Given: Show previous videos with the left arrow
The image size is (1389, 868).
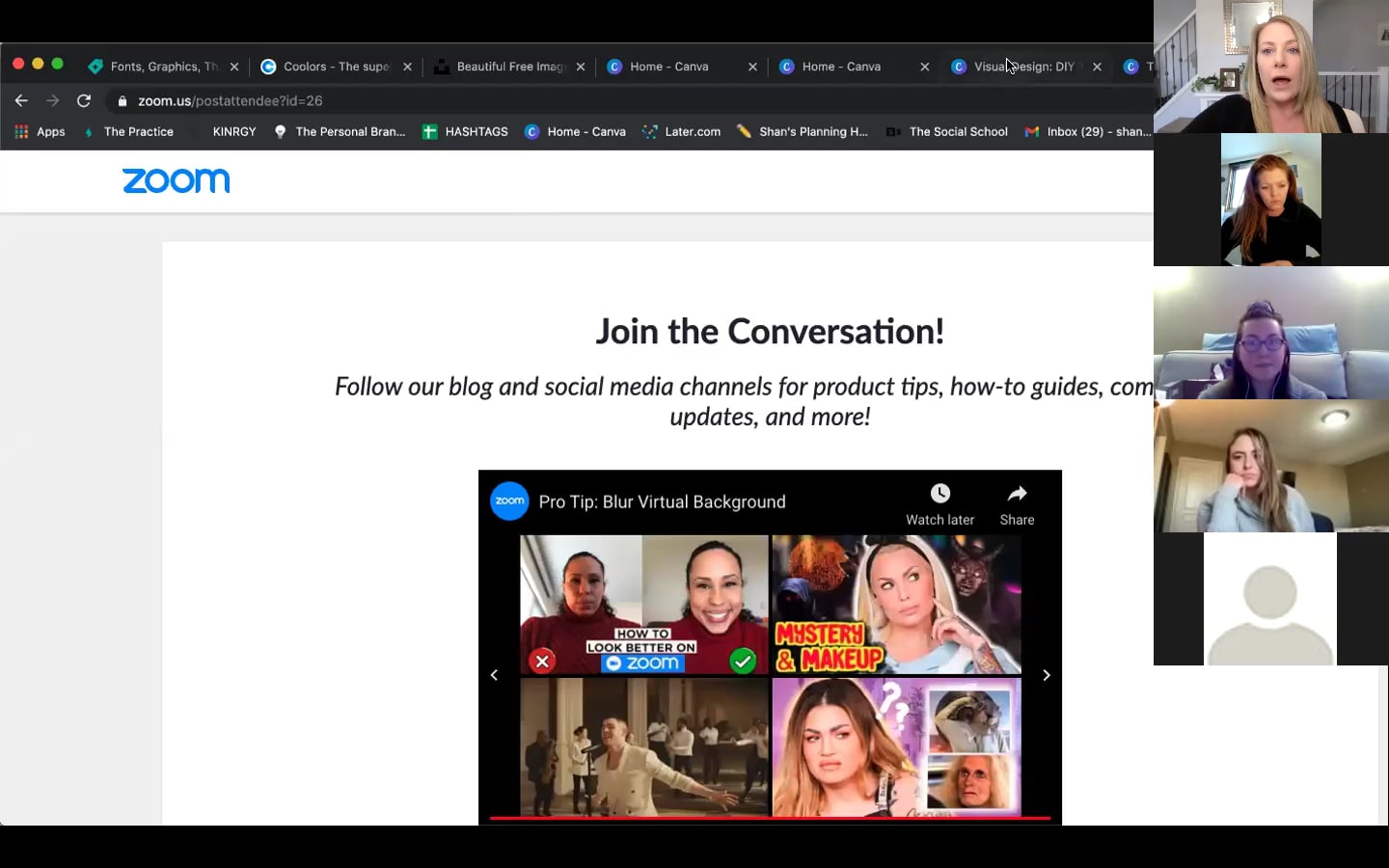Looking at the screenshot, I should pyautogui.click(x=494, y=675).
